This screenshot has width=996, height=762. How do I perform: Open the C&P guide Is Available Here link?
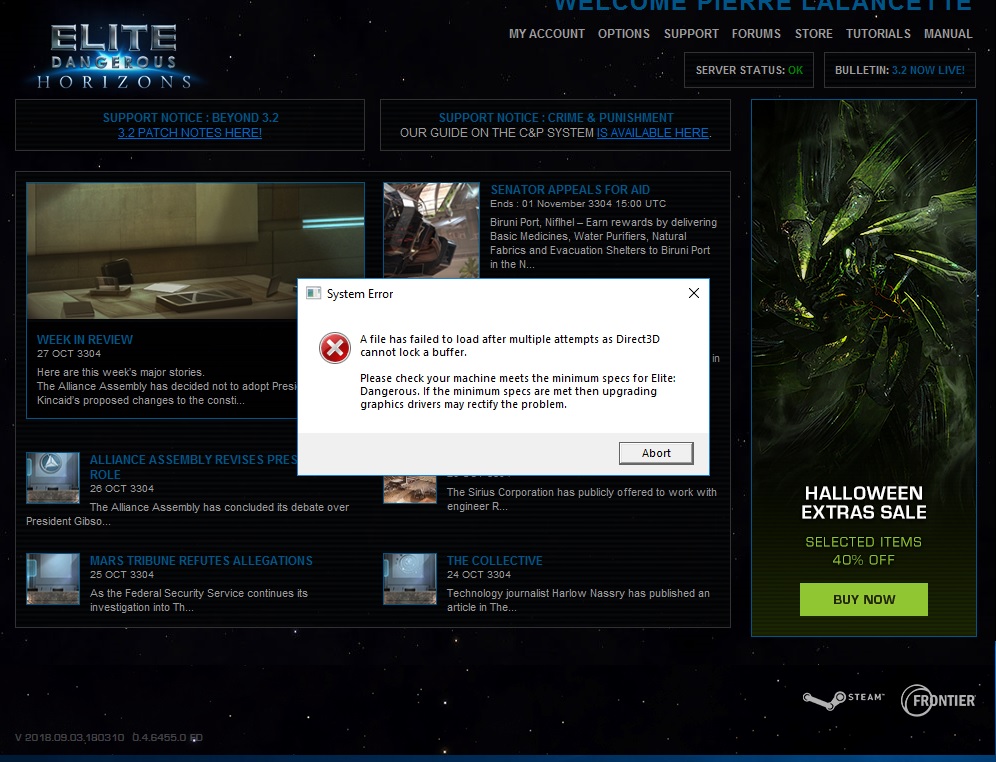pos(653,133)
